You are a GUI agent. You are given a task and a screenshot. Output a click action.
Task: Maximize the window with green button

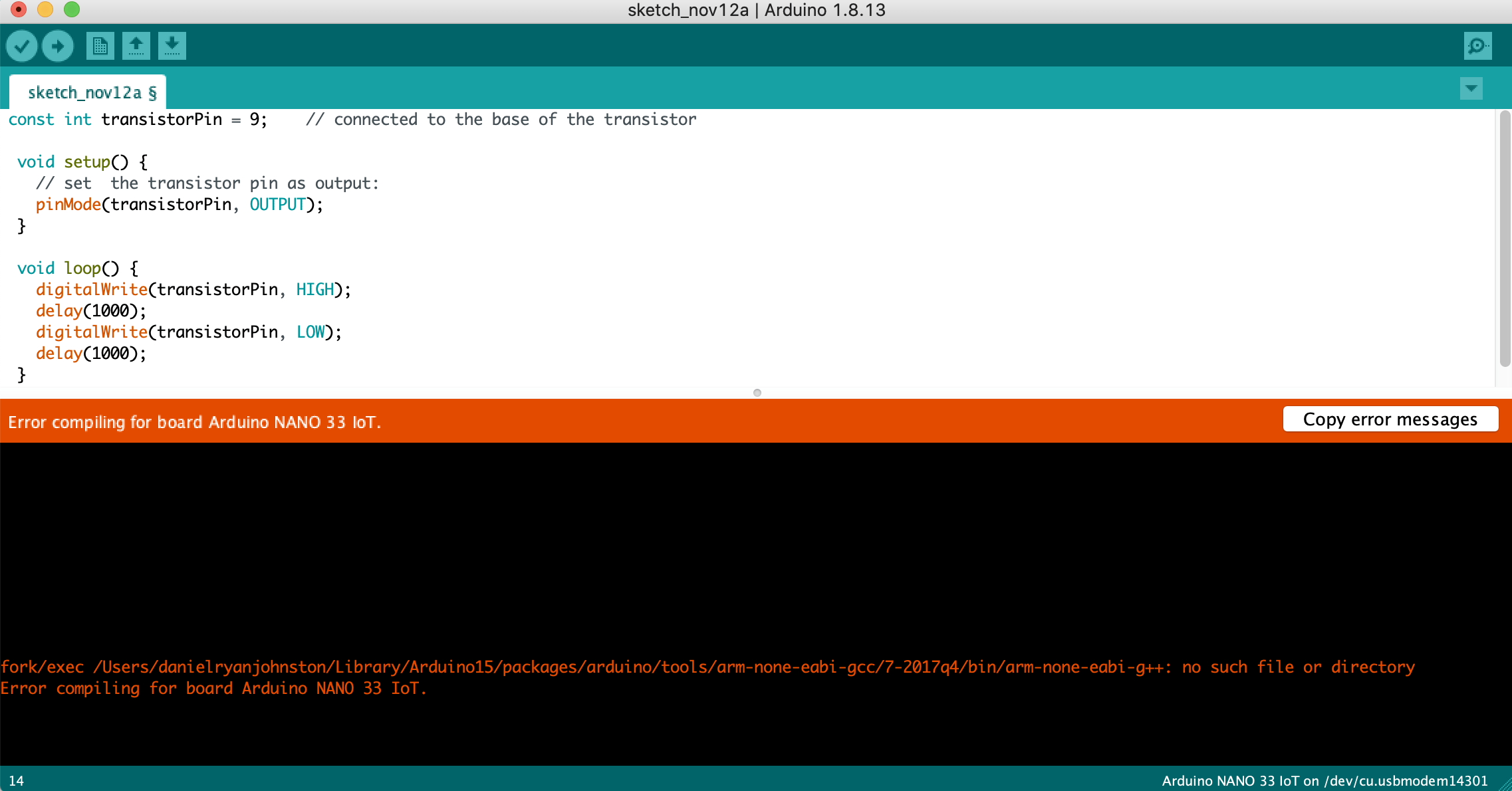click(x=72, y=9)
